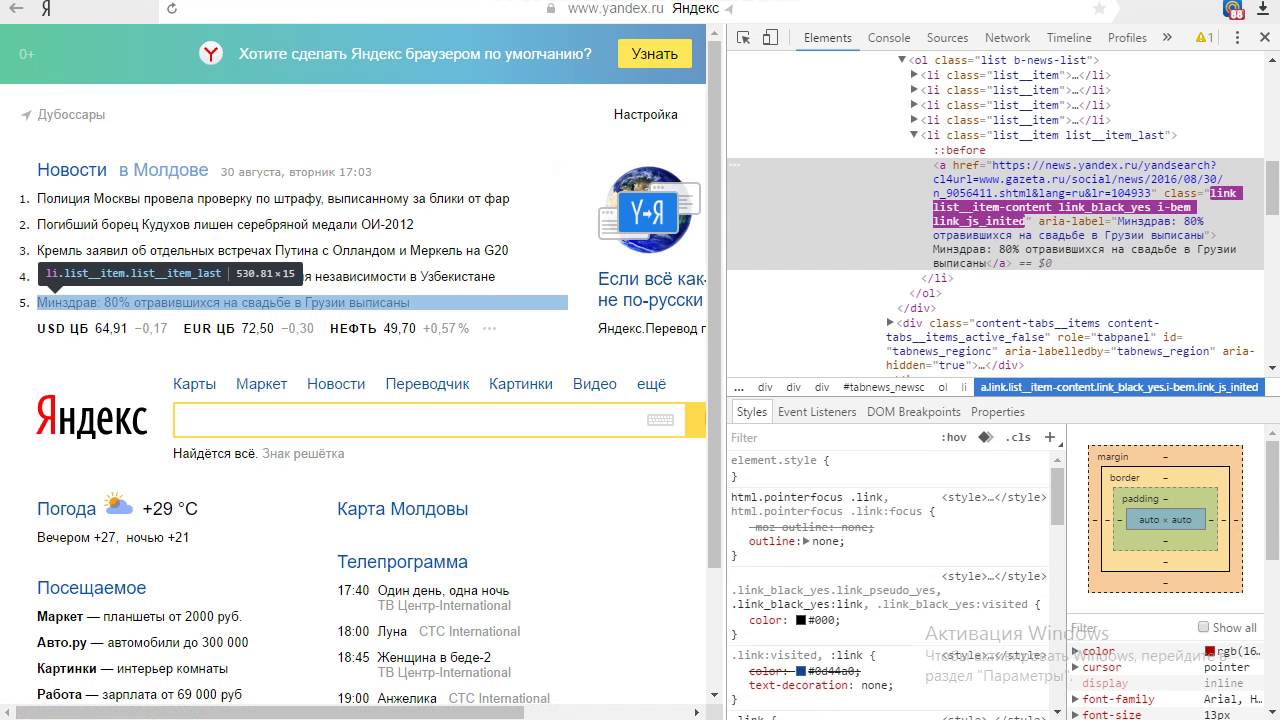Open the Кремль заявил об отдельных встречах headline
The width and height of the screenshot is (1280, 720).
pyautogui.click(x=273, y=250)
